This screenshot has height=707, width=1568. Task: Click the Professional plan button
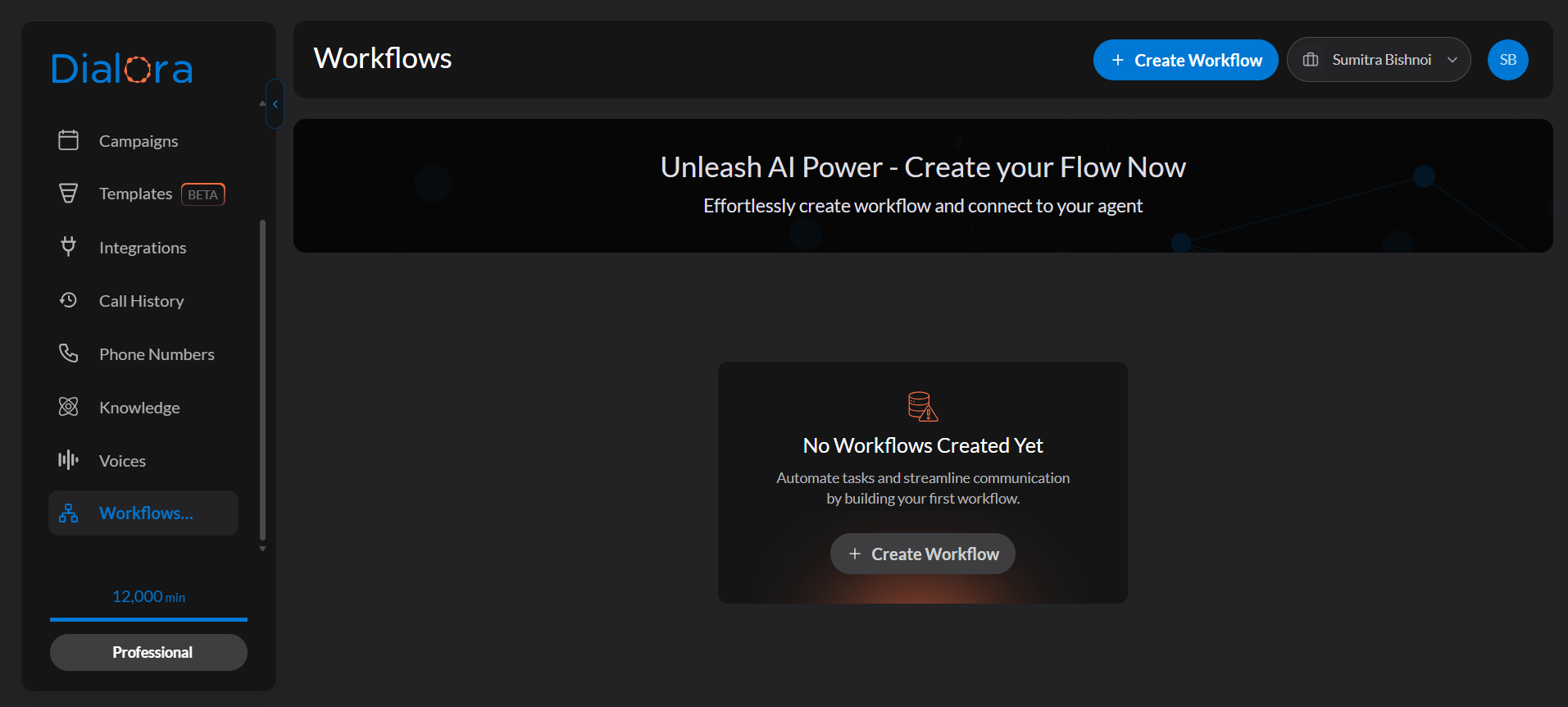[x=148, y=652]
